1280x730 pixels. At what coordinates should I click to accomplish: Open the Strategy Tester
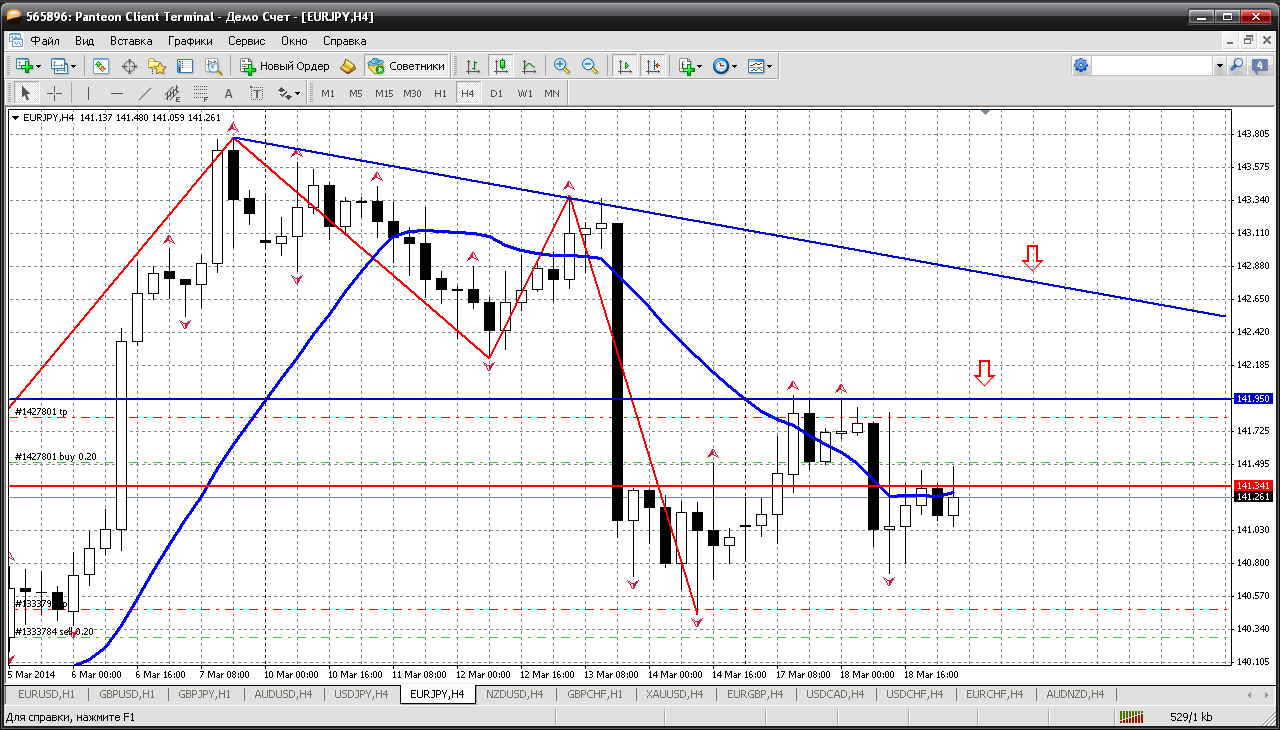click(x=213, y=66)
